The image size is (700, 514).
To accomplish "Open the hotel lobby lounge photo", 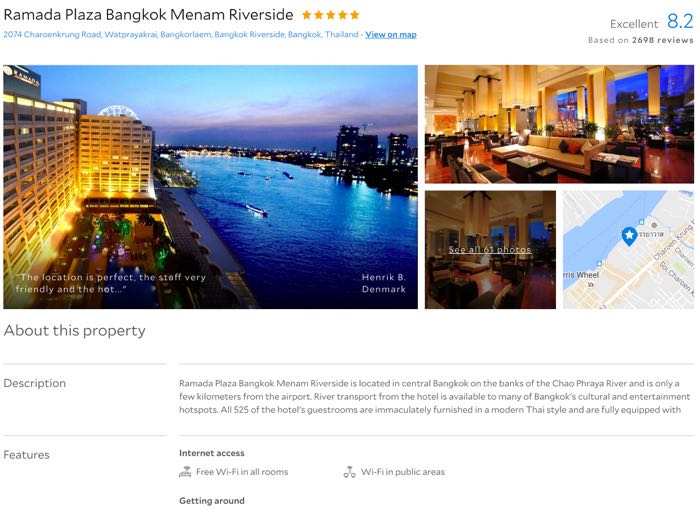I will (x=559, y=124).
